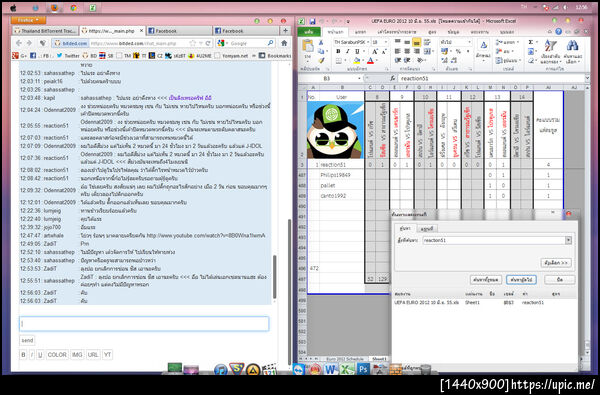Viewport: 600px width, 395px height.
Task: Click the YT button in chat
Action: pos(108,355)
